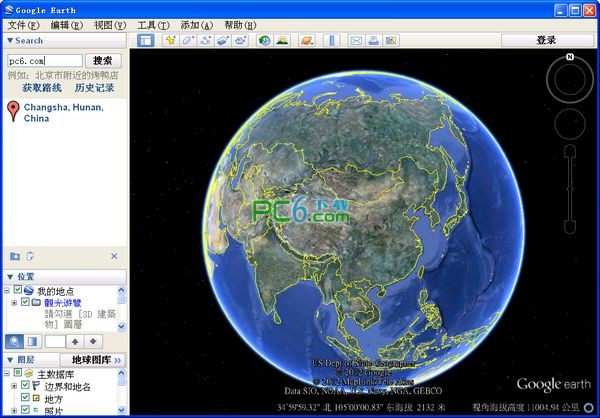Toggle the 照片 layer checkbox
The image size is (600, 418).
(25, 410)
